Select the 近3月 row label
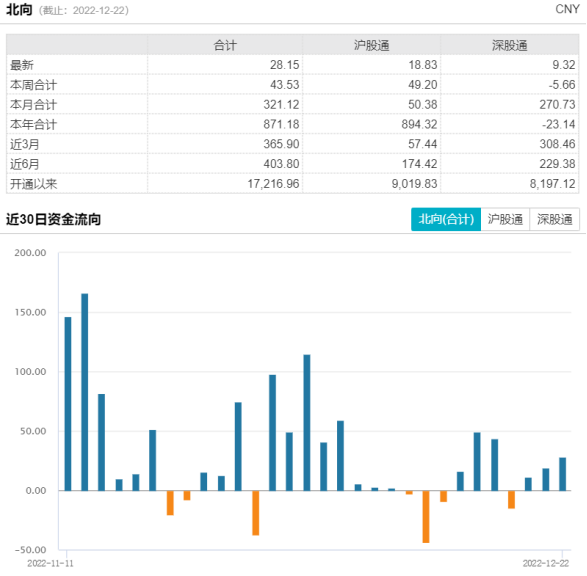The height and width of the screenshot is (576, 587). tap(25, 144)
